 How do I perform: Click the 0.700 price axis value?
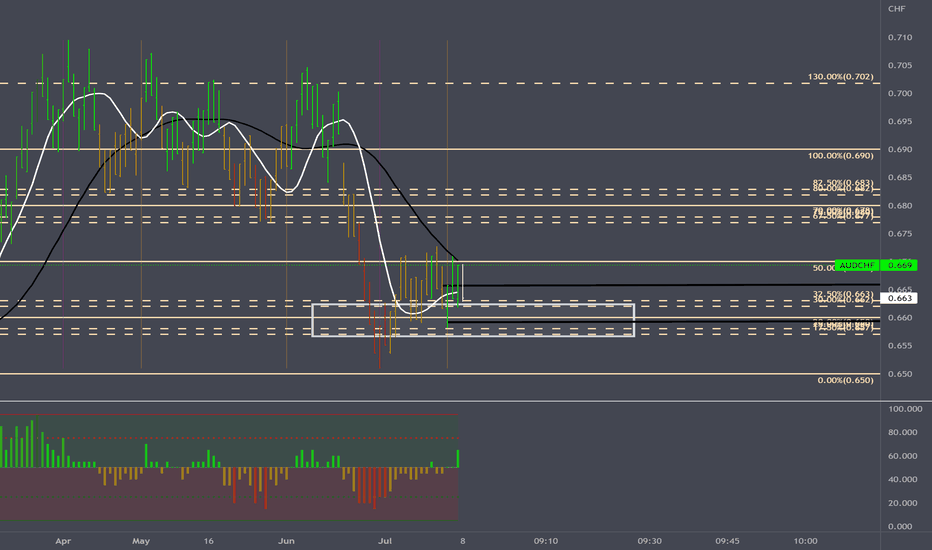point(900,93)
